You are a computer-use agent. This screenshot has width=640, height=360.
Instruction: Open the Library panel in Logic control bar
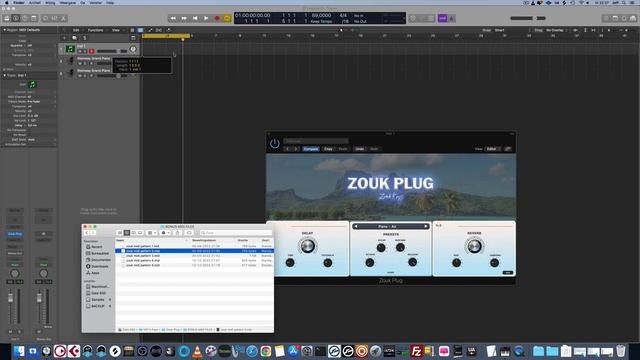pos(7,18)
